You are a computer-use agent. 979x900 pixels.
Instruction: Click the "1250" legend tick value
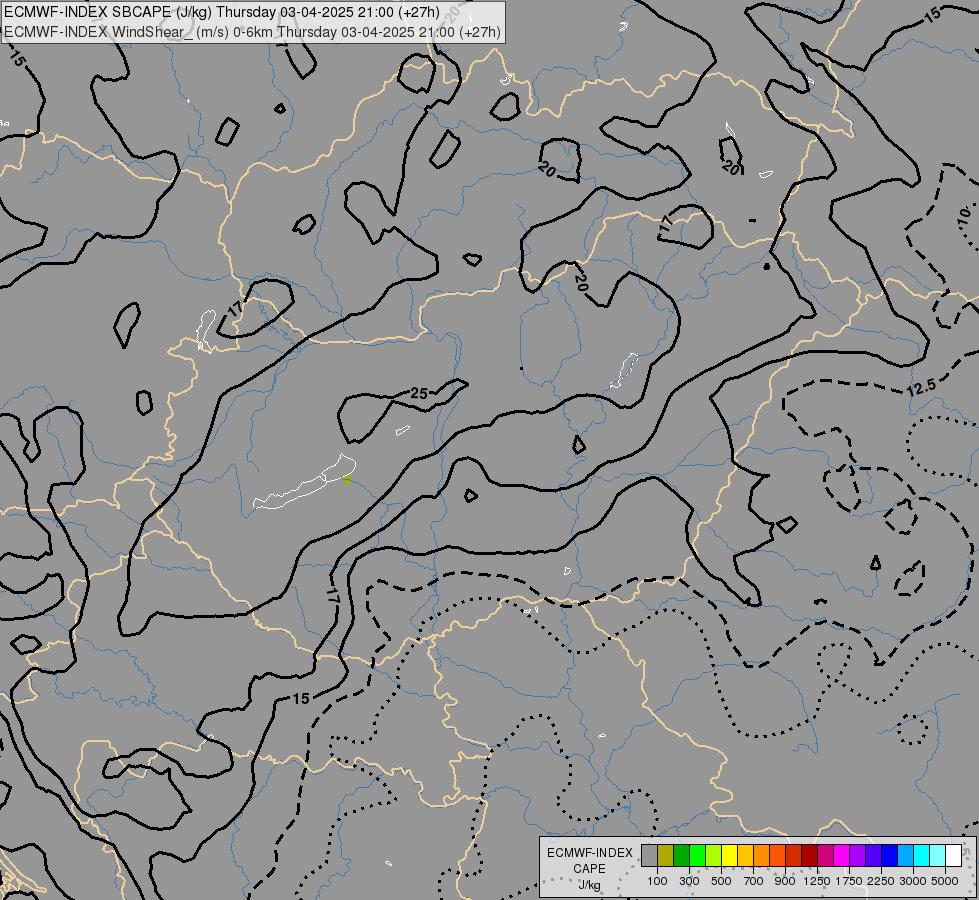point(817,881)
